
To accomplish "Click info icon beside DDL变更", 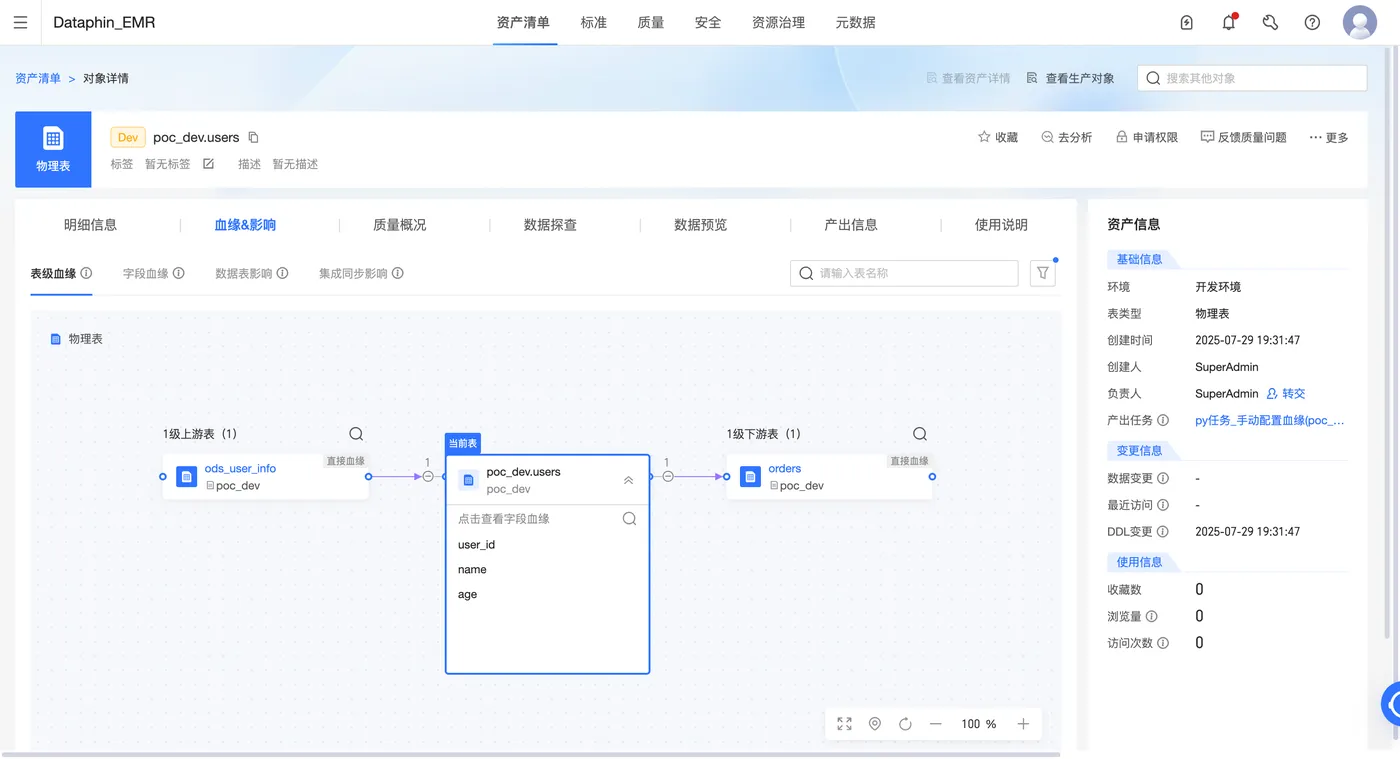I will click(x=1163, y=532).
